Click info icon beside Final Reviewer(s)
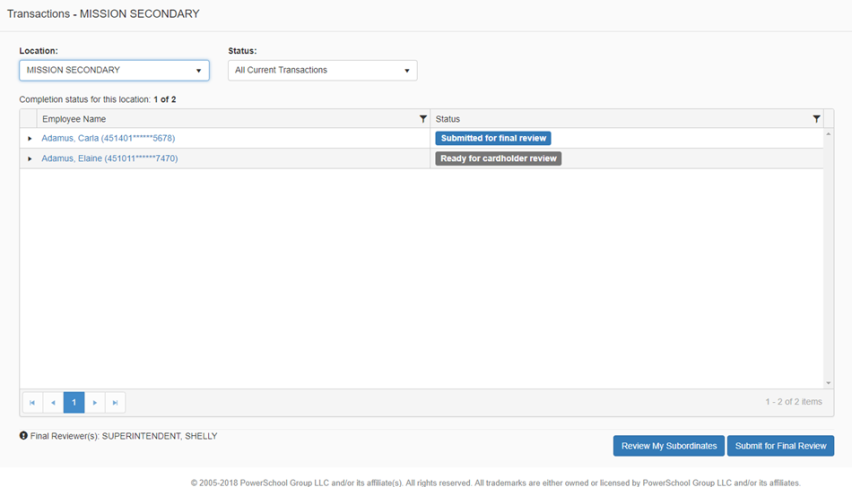 pos(23,436)
